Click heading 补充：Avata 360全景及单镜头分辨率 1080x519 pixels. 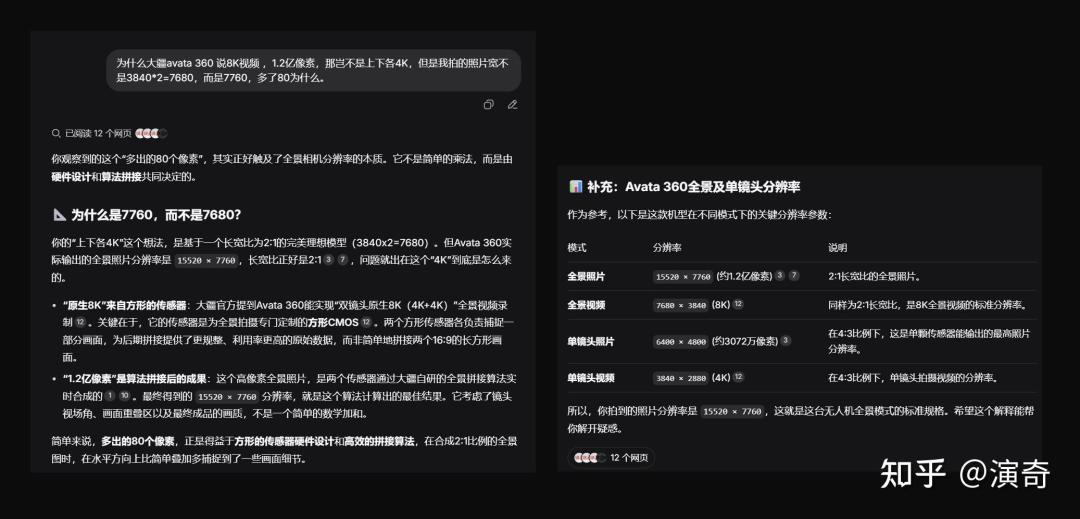(694, 187)
